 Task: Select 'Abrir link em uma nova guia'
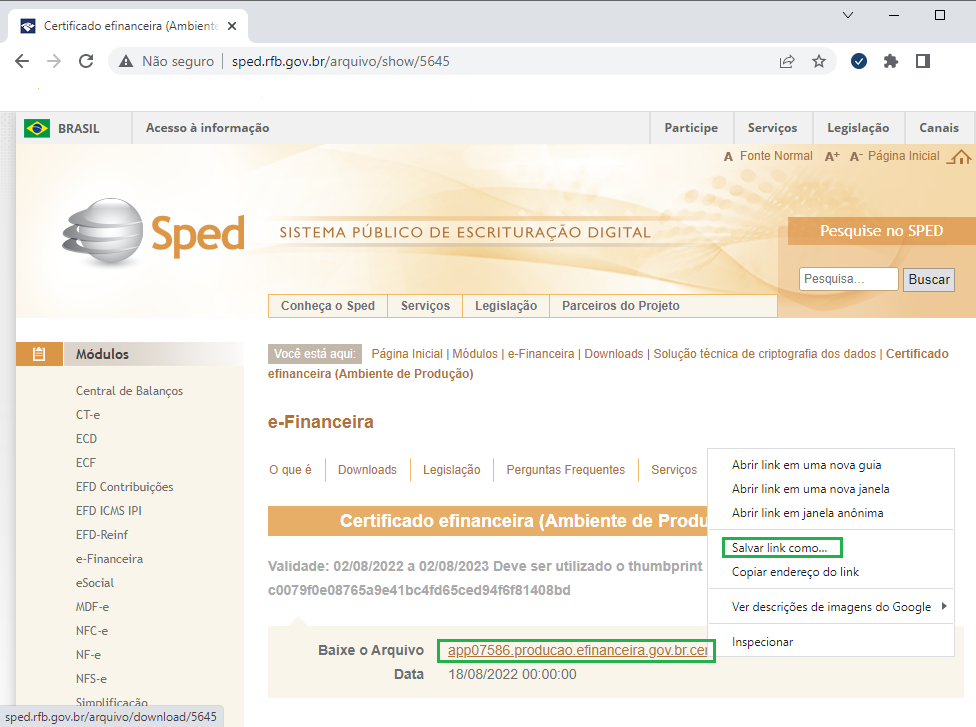coord(830,465)
